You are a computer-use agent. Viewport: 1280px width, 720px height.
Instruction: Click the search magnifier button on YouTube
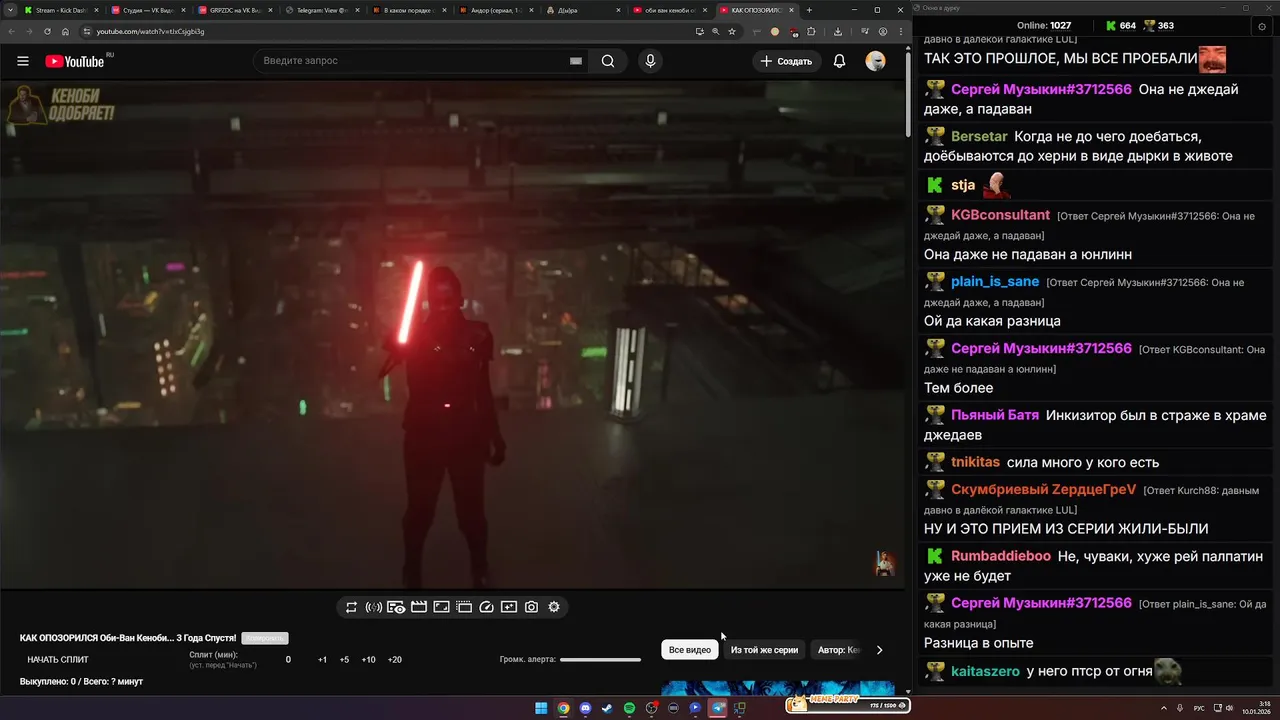(608, 61)
